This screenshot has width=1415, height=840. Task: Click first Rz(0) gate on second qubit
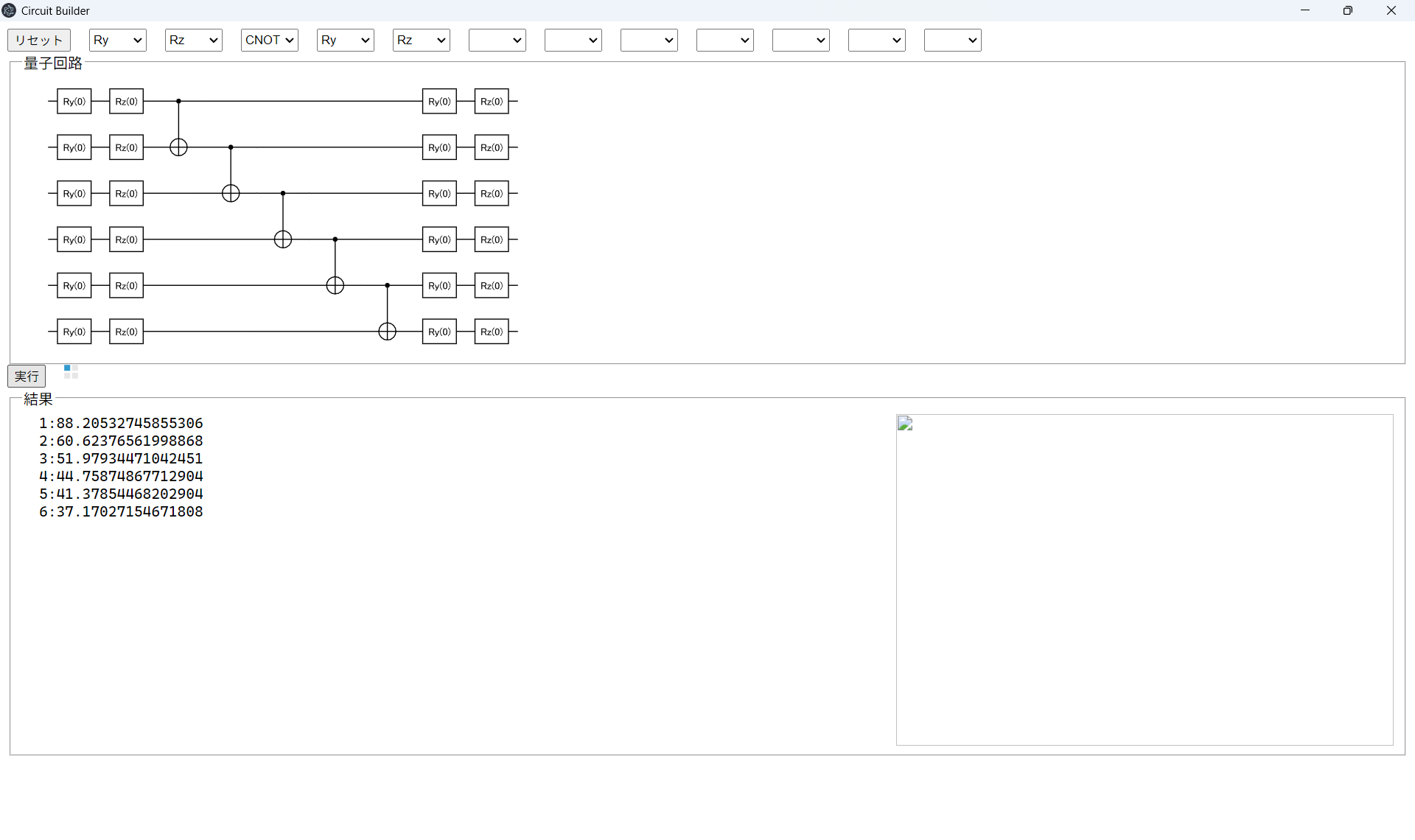[x=127, y=147]
